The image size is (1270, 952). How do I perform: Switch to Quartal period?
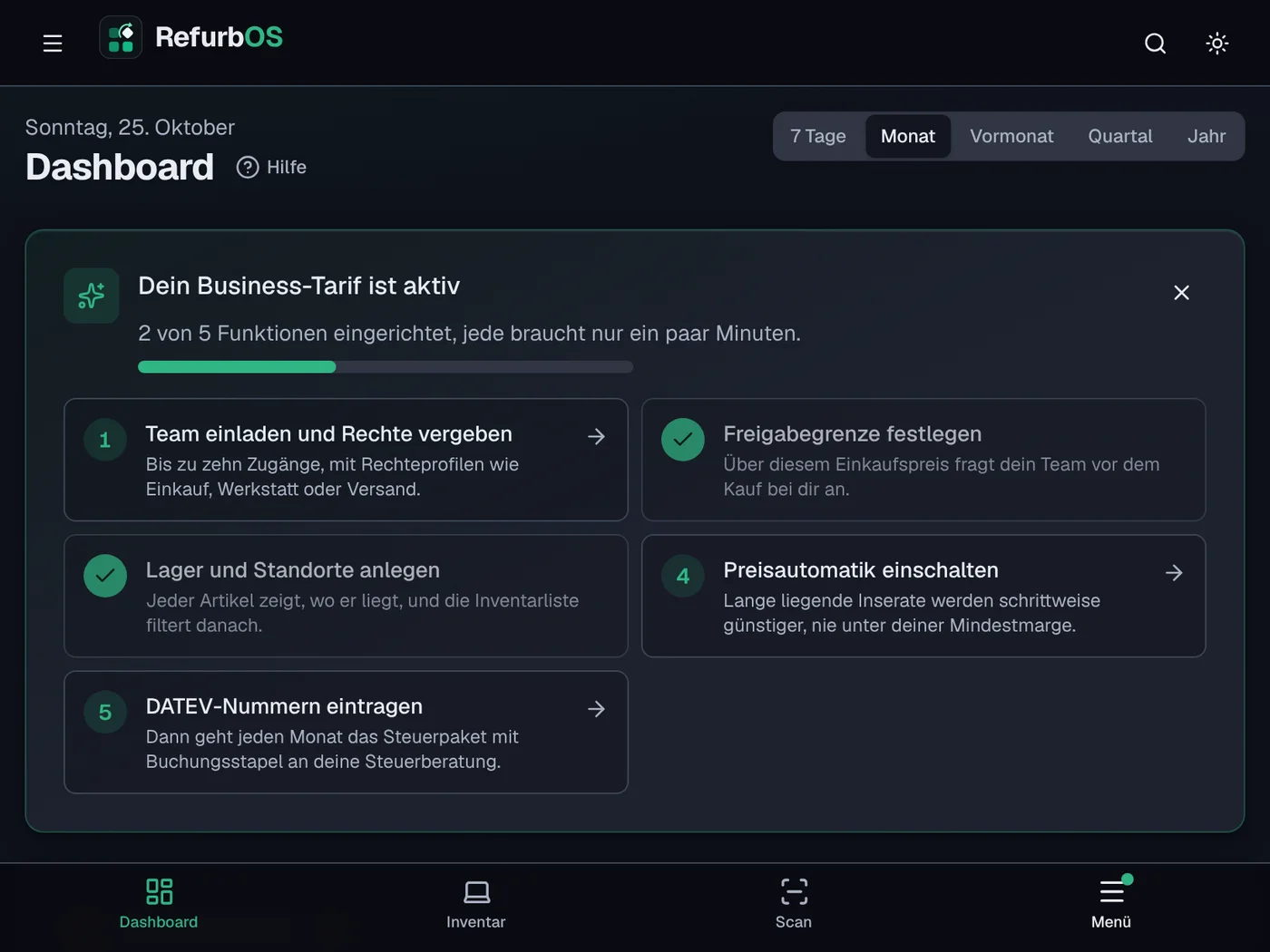(1120, 136)
